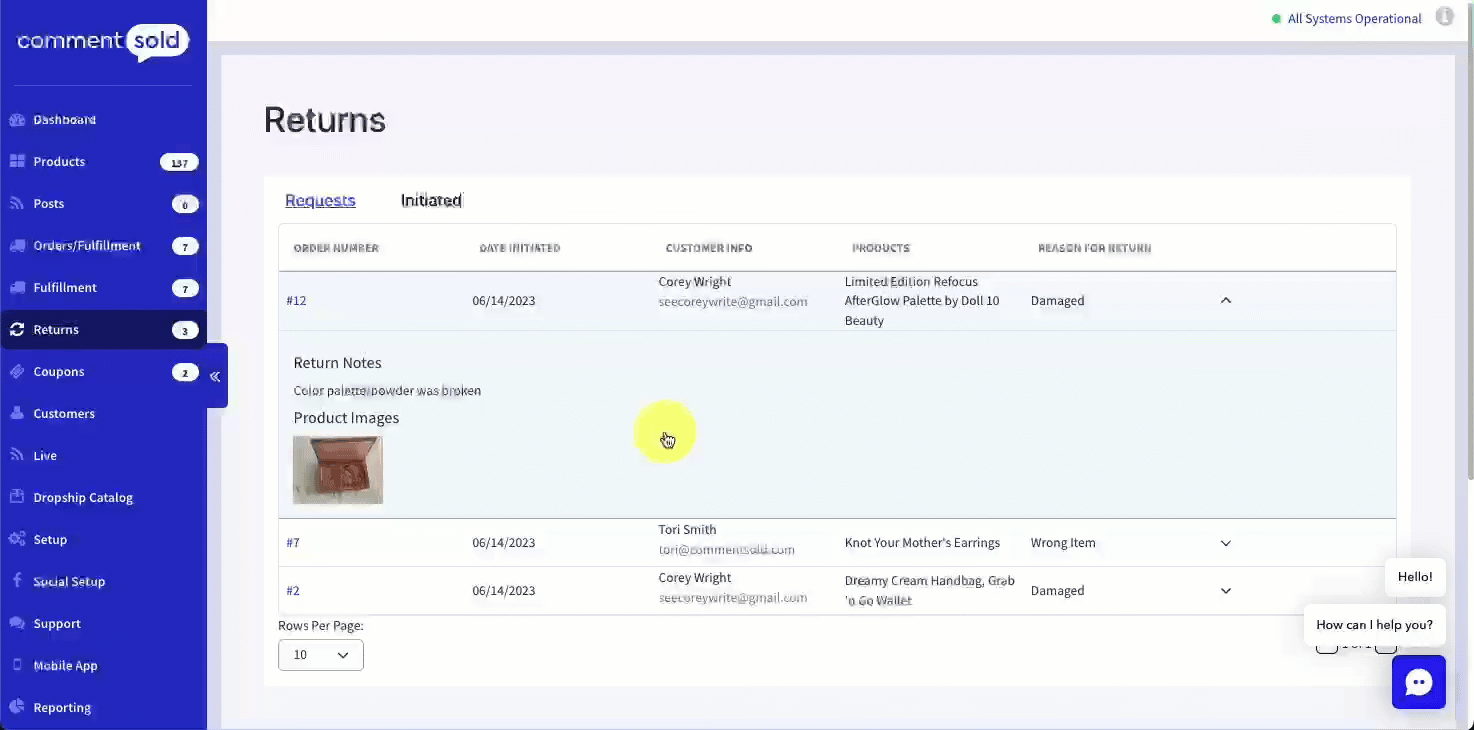The image size is (1474, 730).
Task: Select the Requests tab
Action: point(320,200)
